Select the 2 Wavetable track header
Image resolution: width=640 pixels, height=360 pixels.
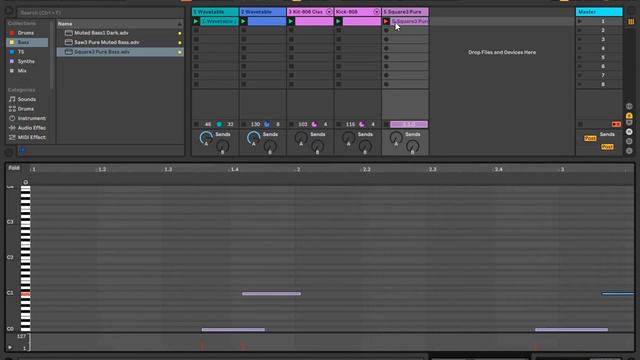pos(262,12)
